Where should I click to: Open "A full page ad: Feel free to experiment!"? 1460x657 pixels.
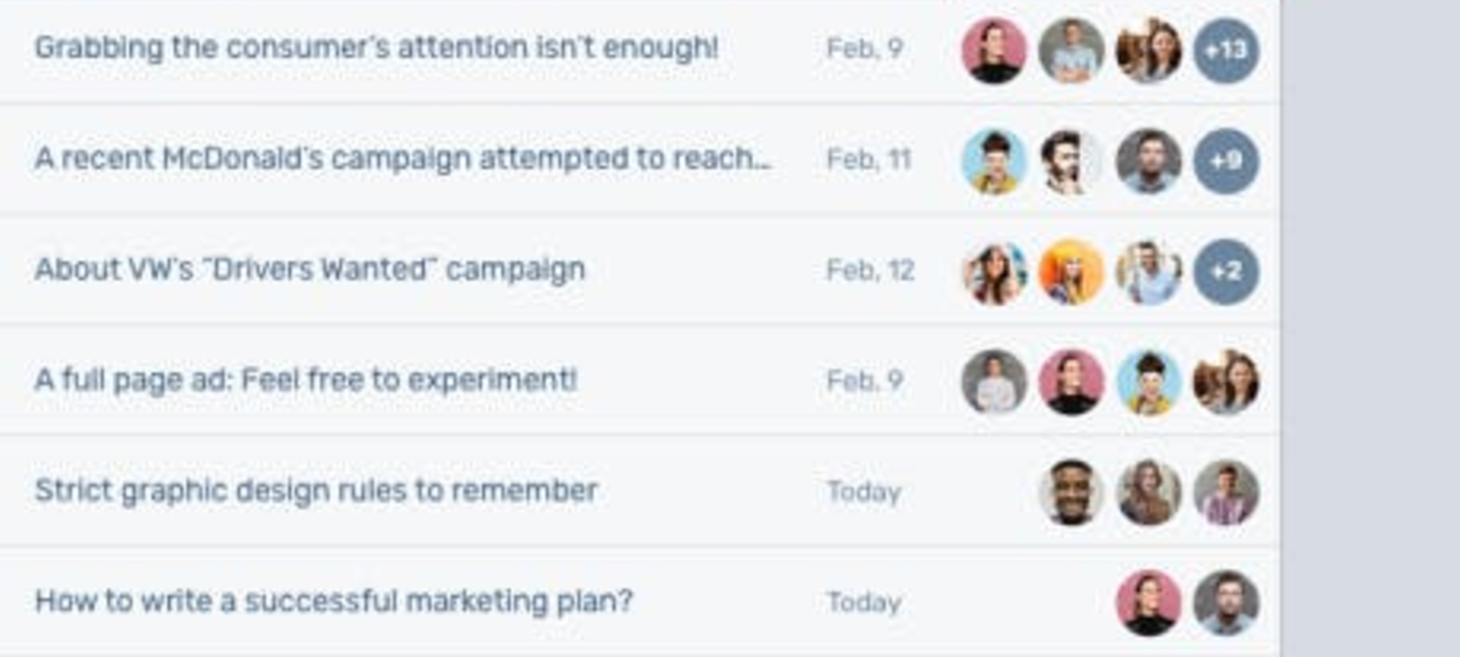pyautogui.click(x=306, y=380)
